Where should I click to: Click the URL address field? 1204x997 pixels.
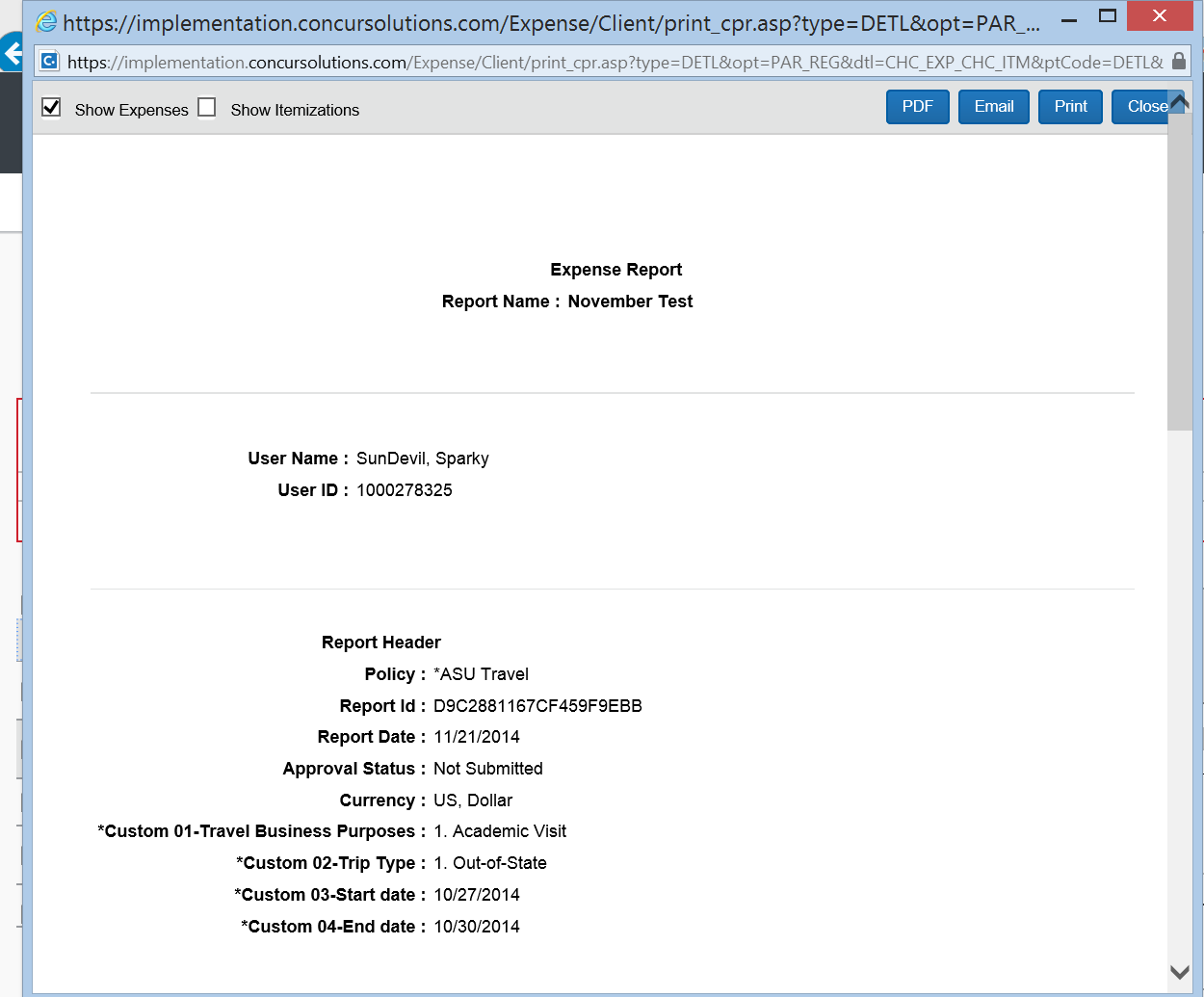click(x=615, y=62)
